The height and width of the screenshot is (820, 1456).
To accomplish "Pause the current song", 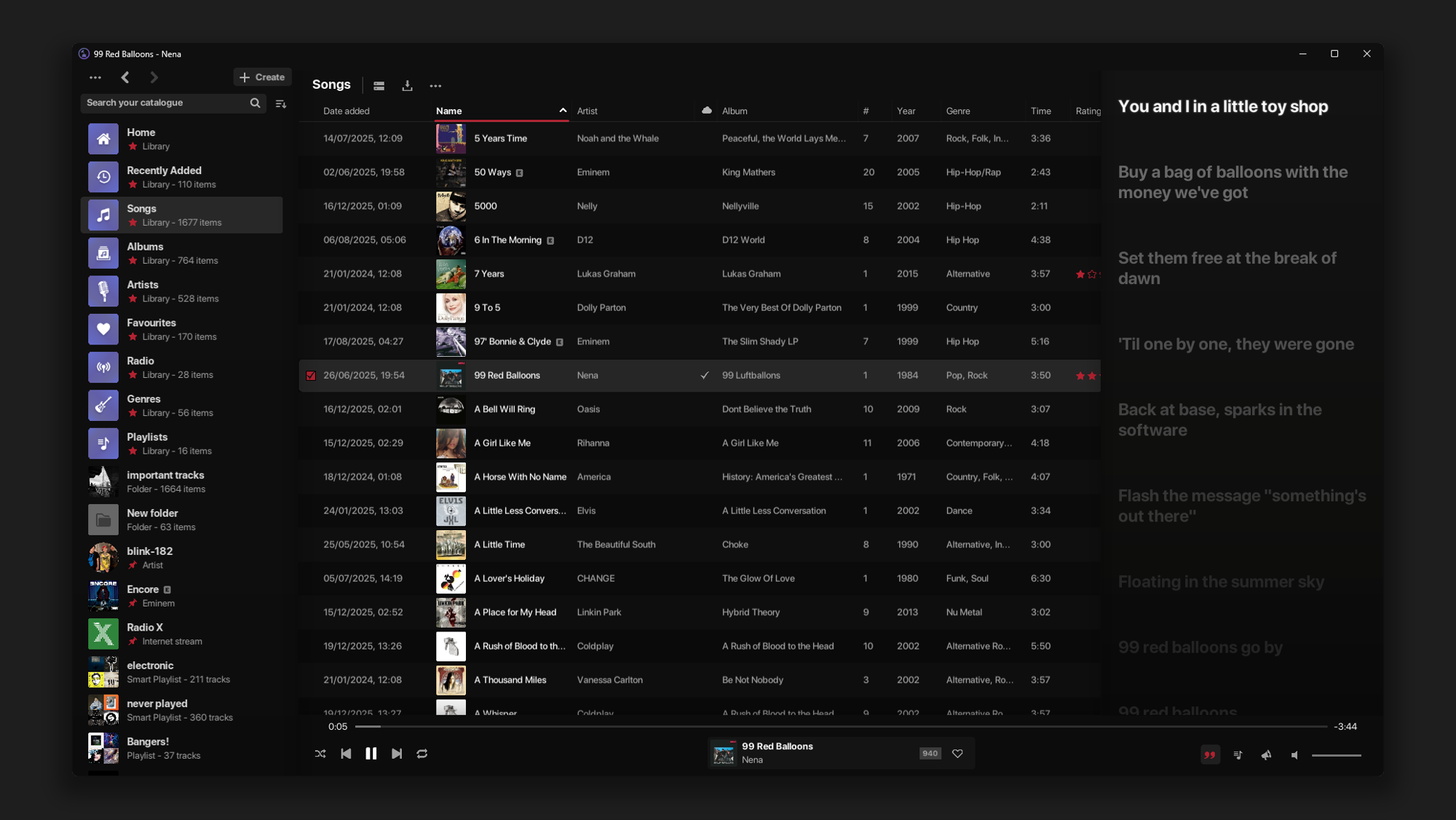I will (x=371, y=754).
